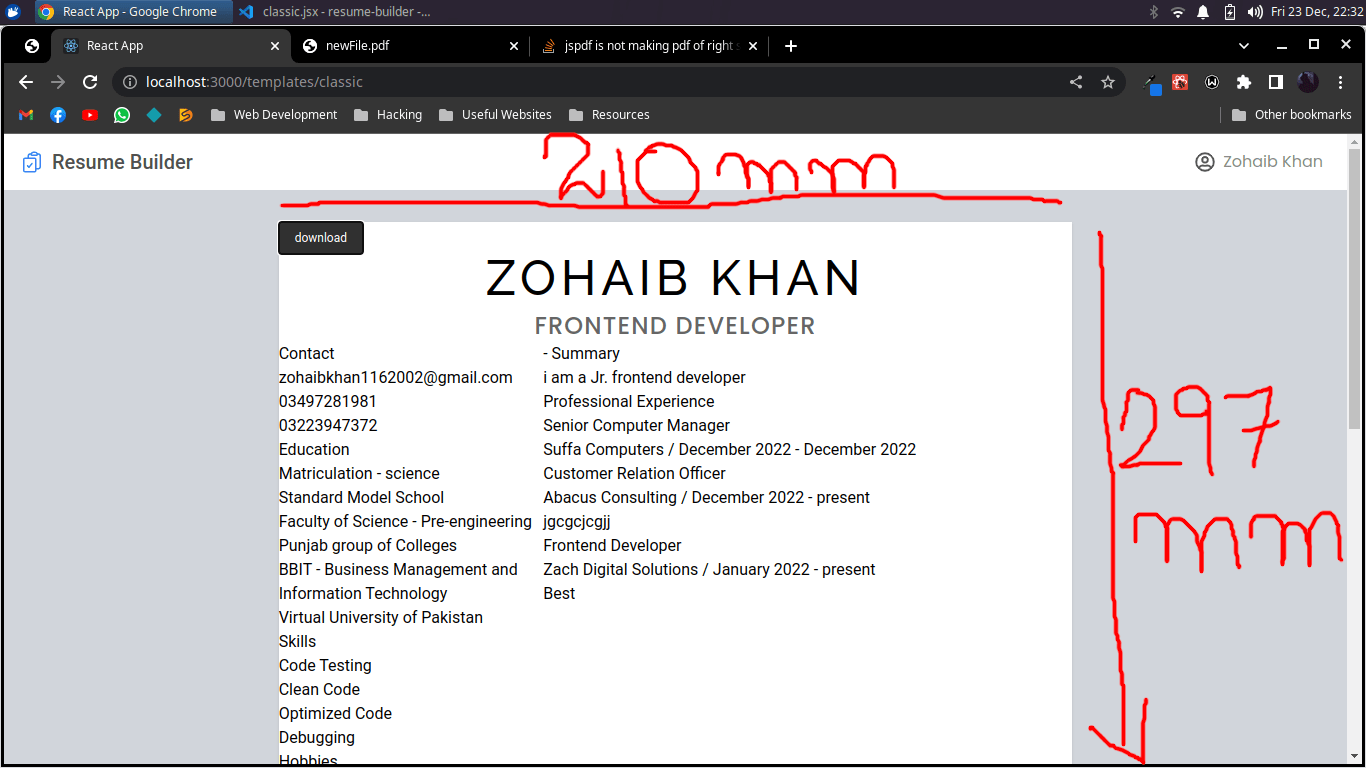Switch to the React App tab
Screen dimensions: 1366x768
tap(172, 46)
